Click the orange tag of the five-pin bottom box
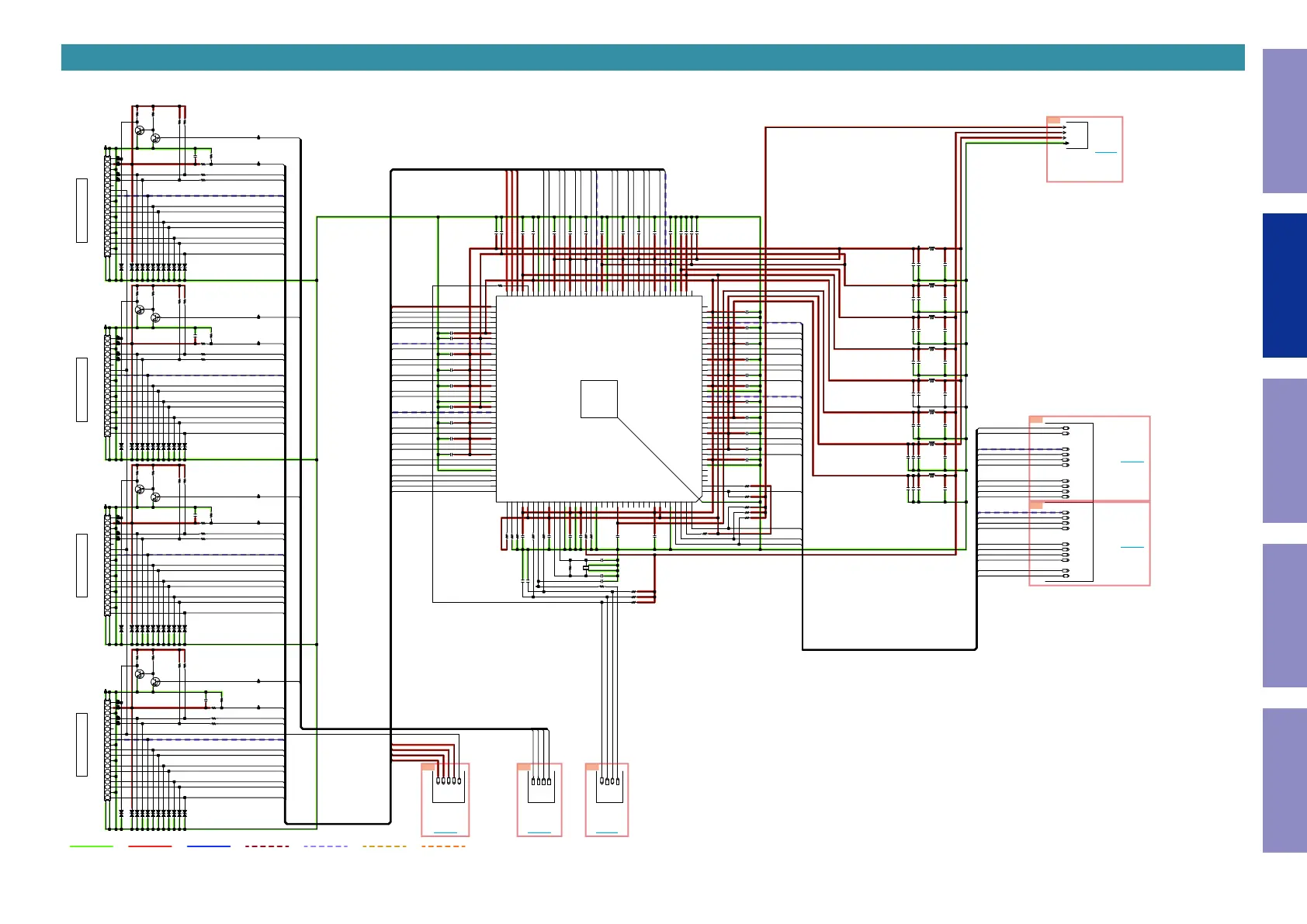 [x=428, y=767]
